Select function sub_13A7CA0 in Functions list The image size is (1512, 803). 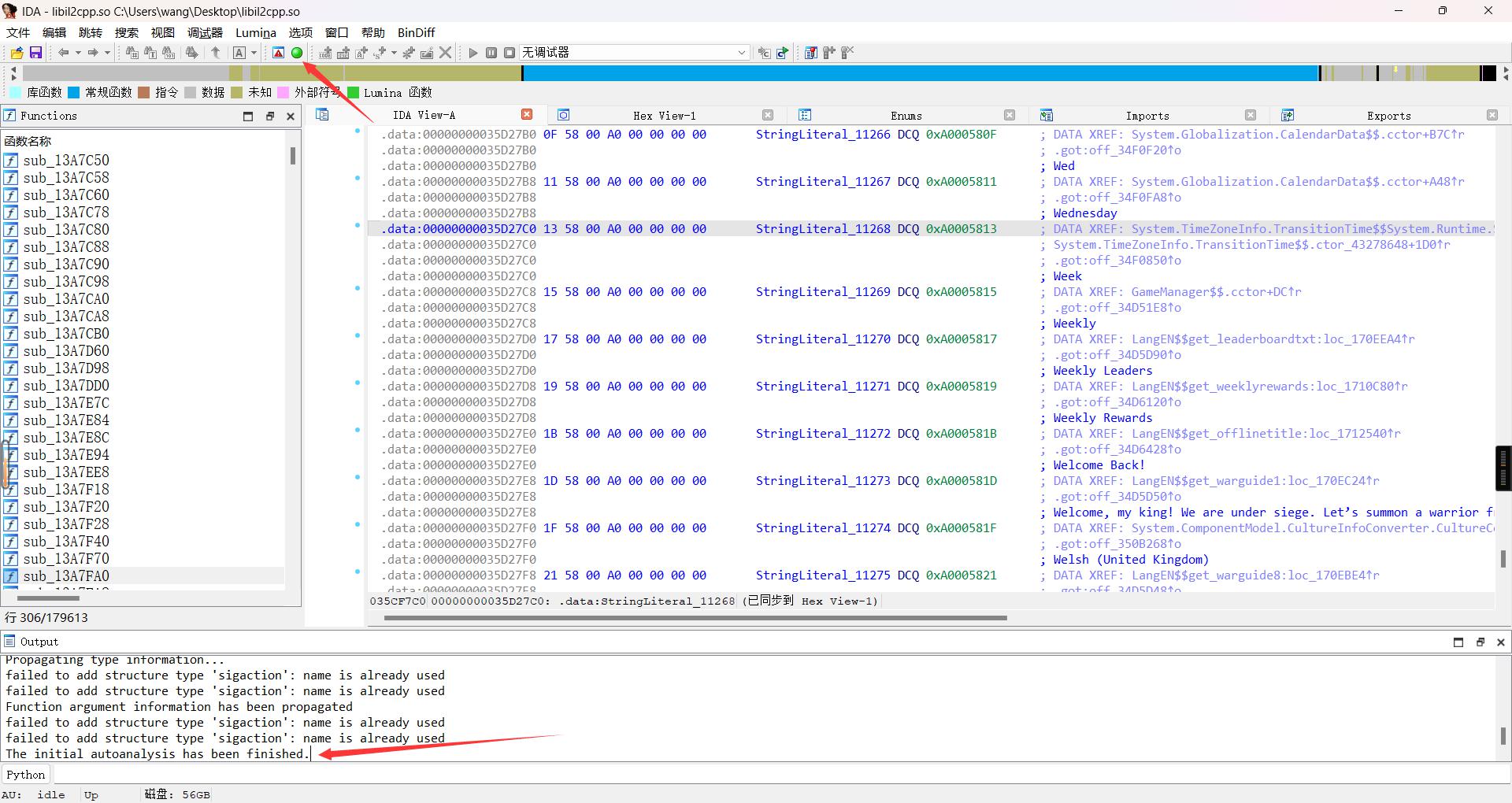pyautogui.click(x=66, y=298)
